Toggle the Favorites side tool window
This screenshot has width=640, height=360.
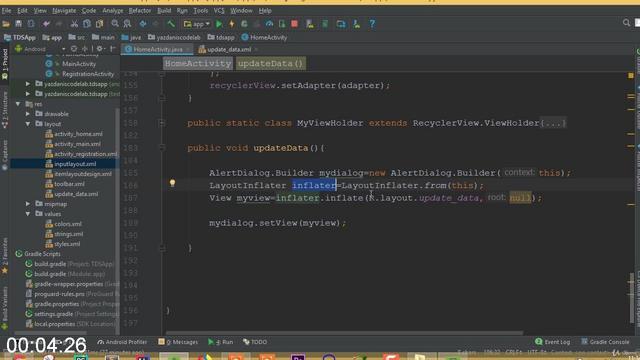pyautogui.click(x=5, y=255)
